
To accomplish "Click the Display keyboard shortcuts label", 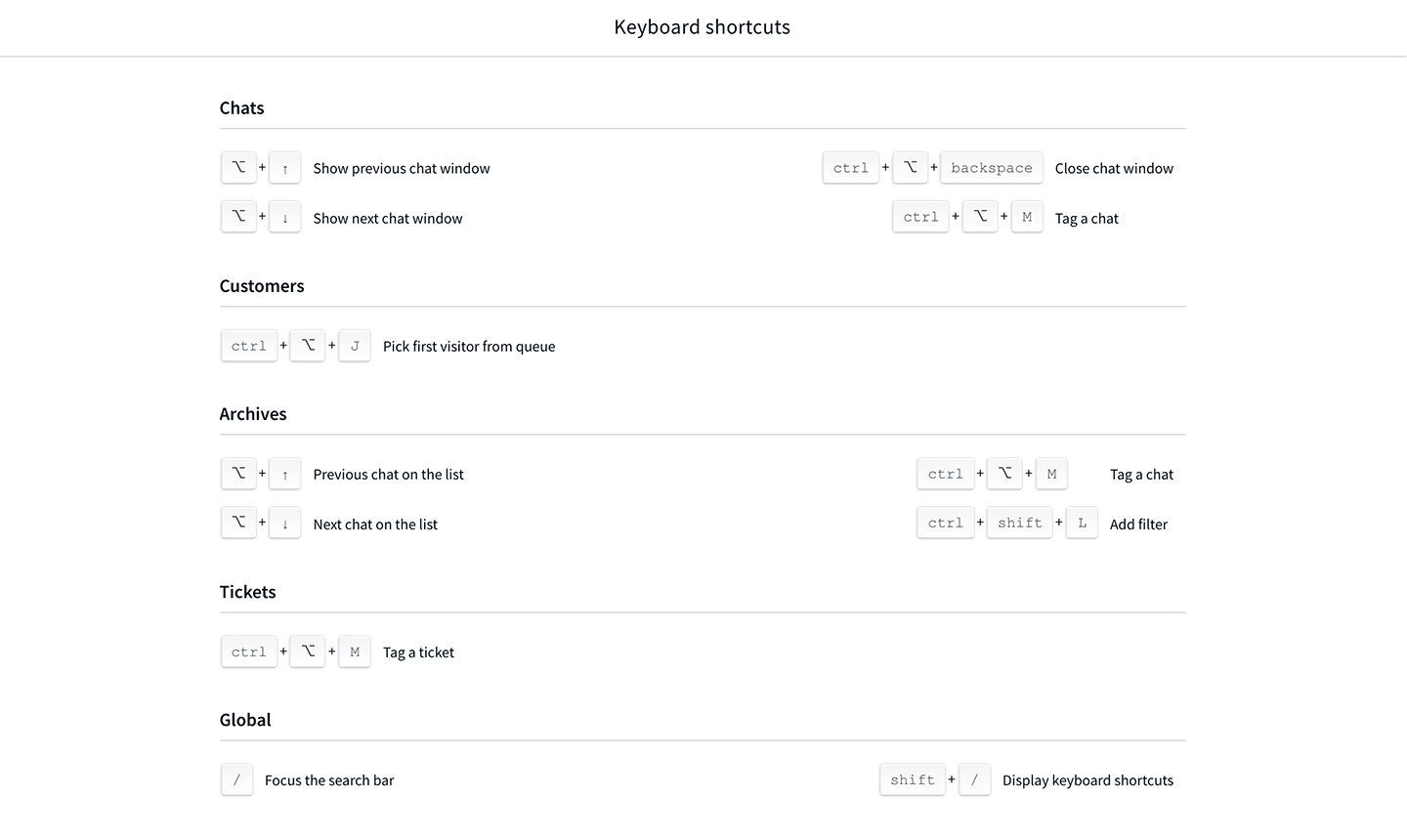I will 1087,779.
